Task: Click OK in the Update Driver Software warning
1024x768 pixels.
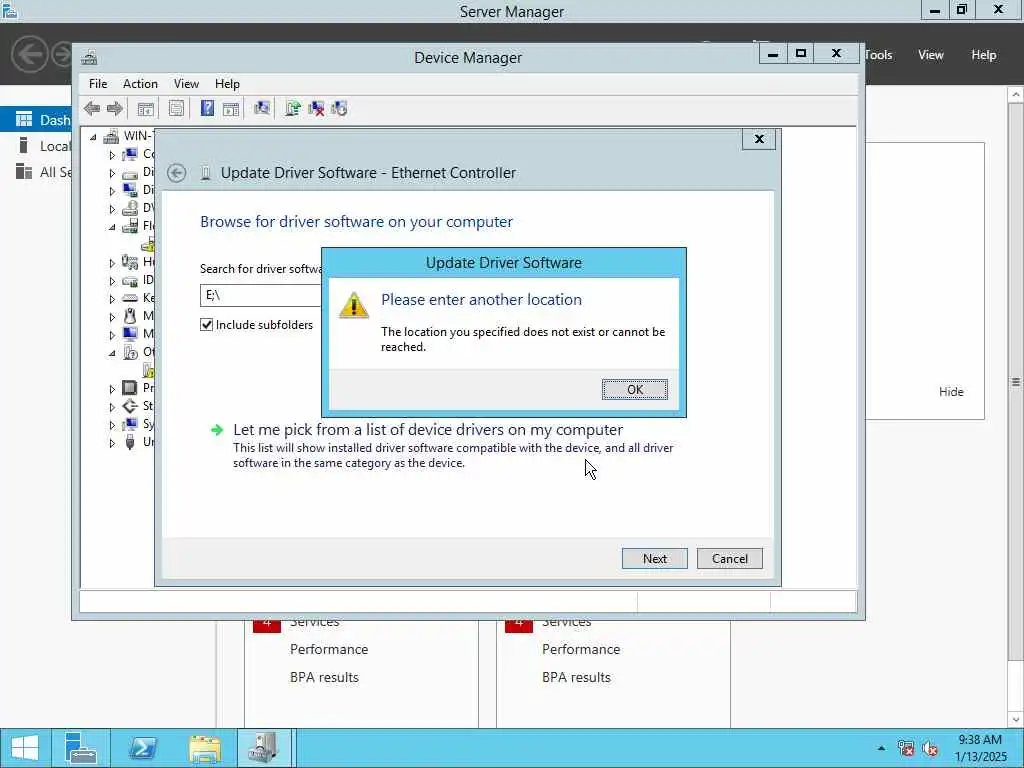Action: (x=634, y=389)
